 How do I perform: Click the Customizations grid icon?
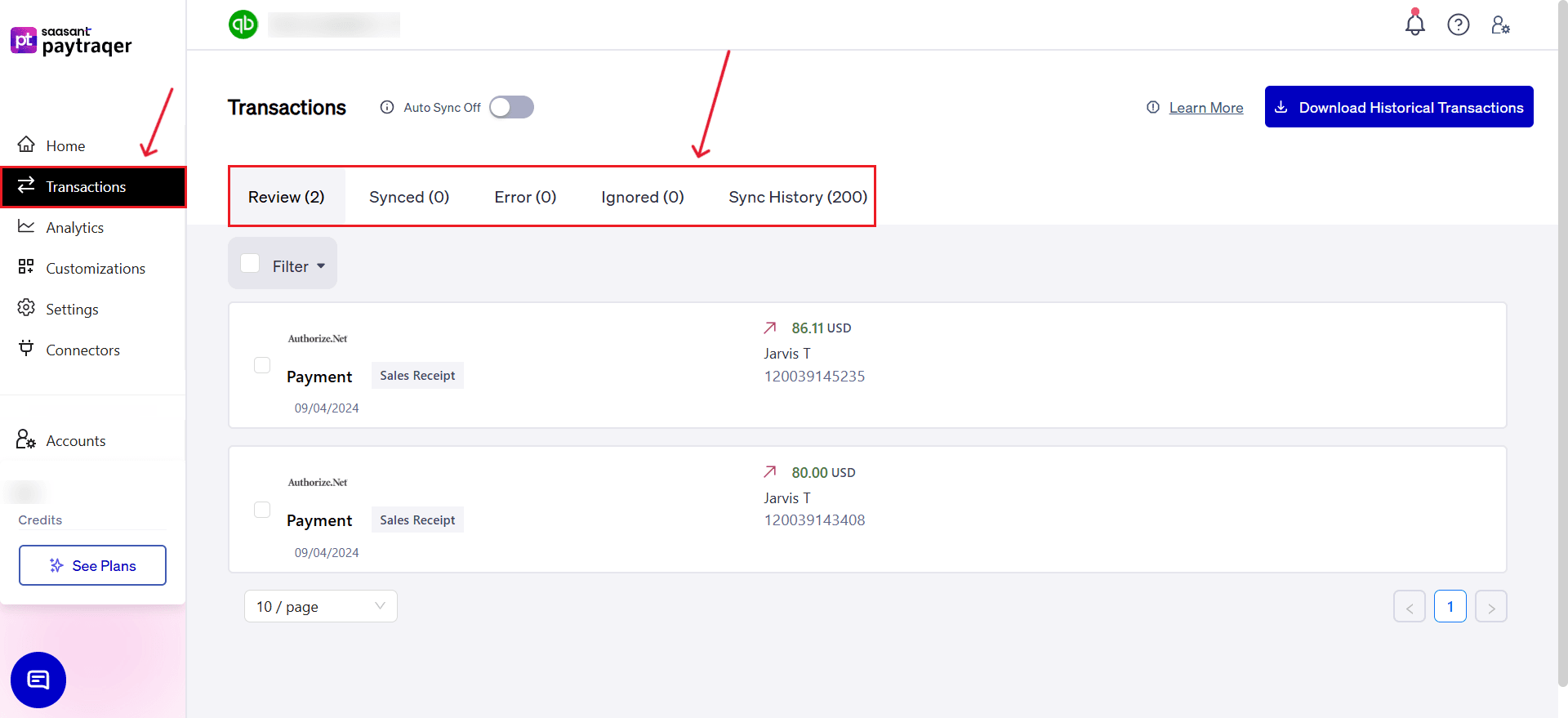[x=26, y=267]
